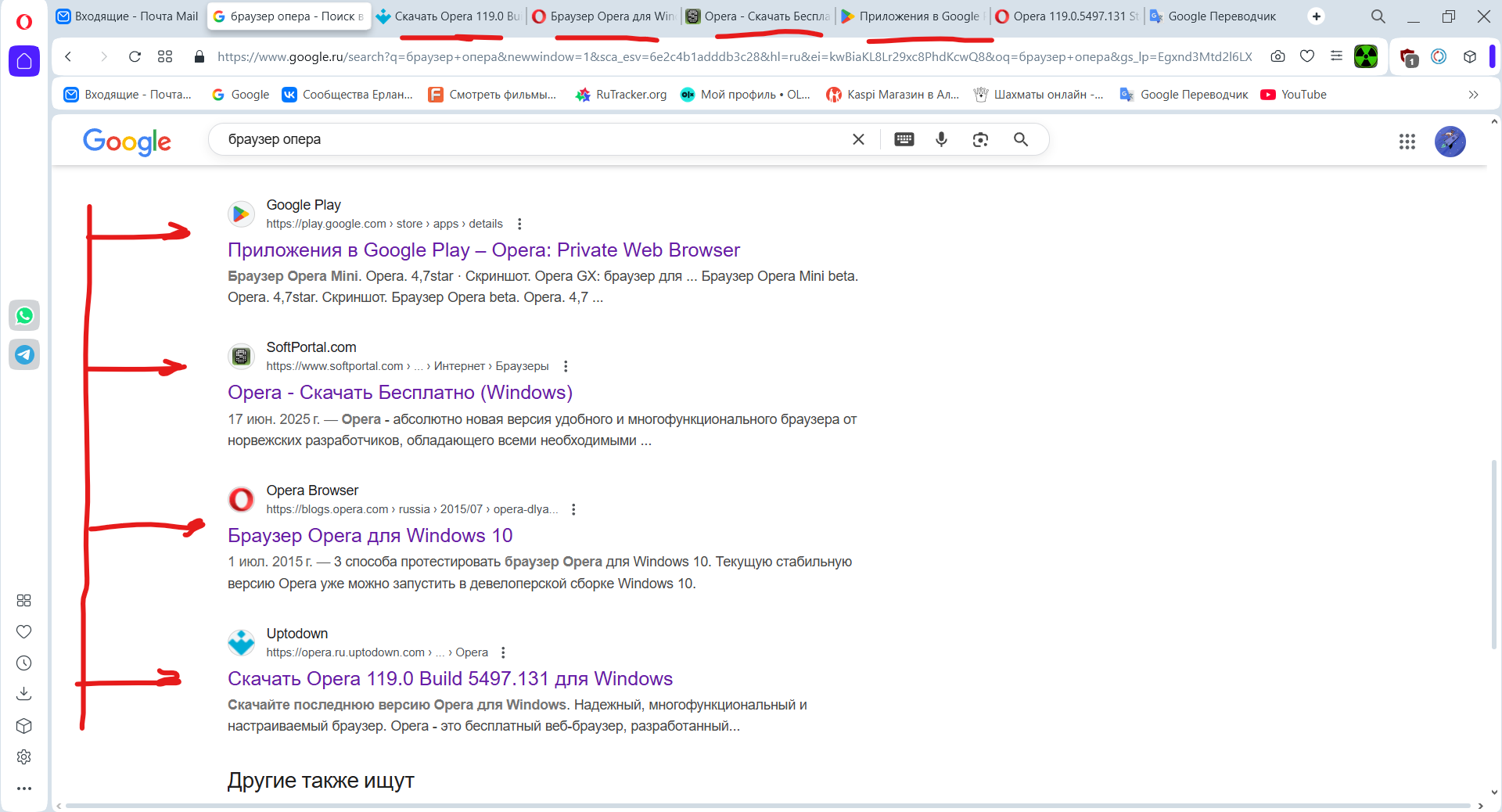Click the browser address bar URL

[x=735, y=56]
